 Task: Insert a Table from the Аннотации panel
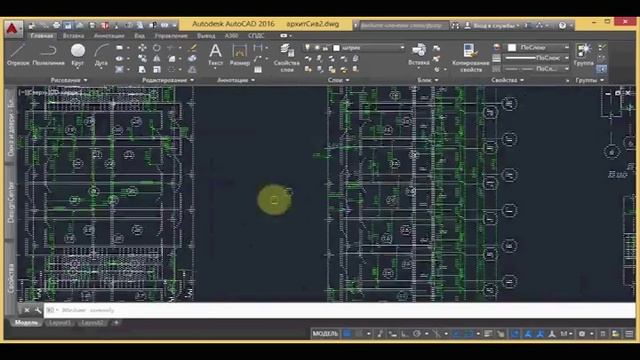(258, 69)
